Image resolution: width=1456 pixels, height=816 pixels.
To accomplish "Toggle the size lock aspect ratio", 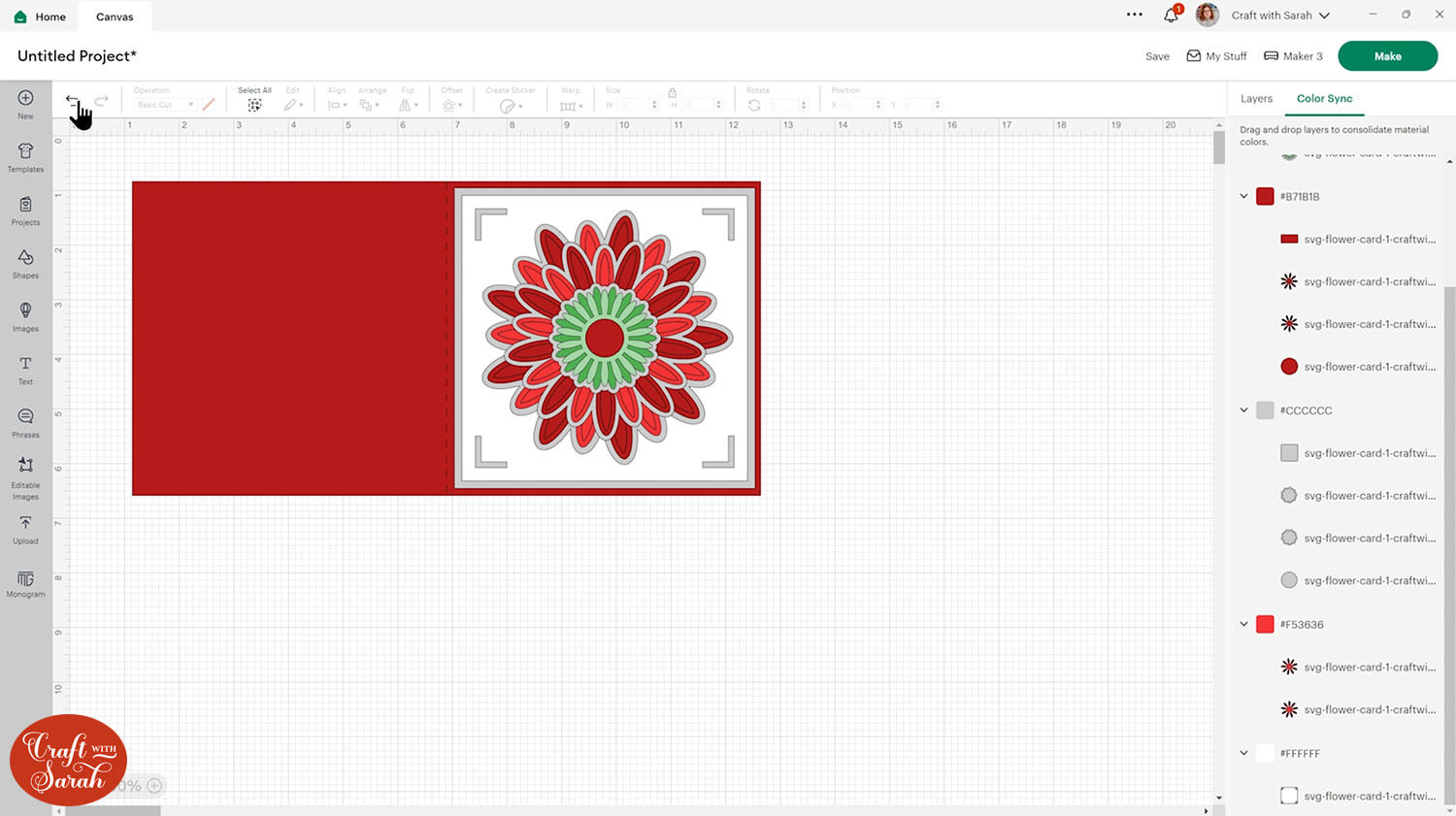I will [x=672, y=92].
